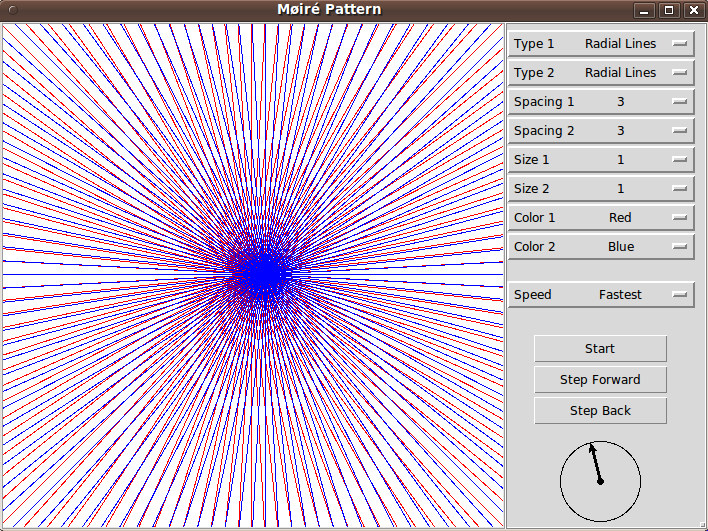The width and height of the screenshot is (708, 531).
Task: Open the Size 1 option menu
Action: pyautogui.click(x=601, y=159)
